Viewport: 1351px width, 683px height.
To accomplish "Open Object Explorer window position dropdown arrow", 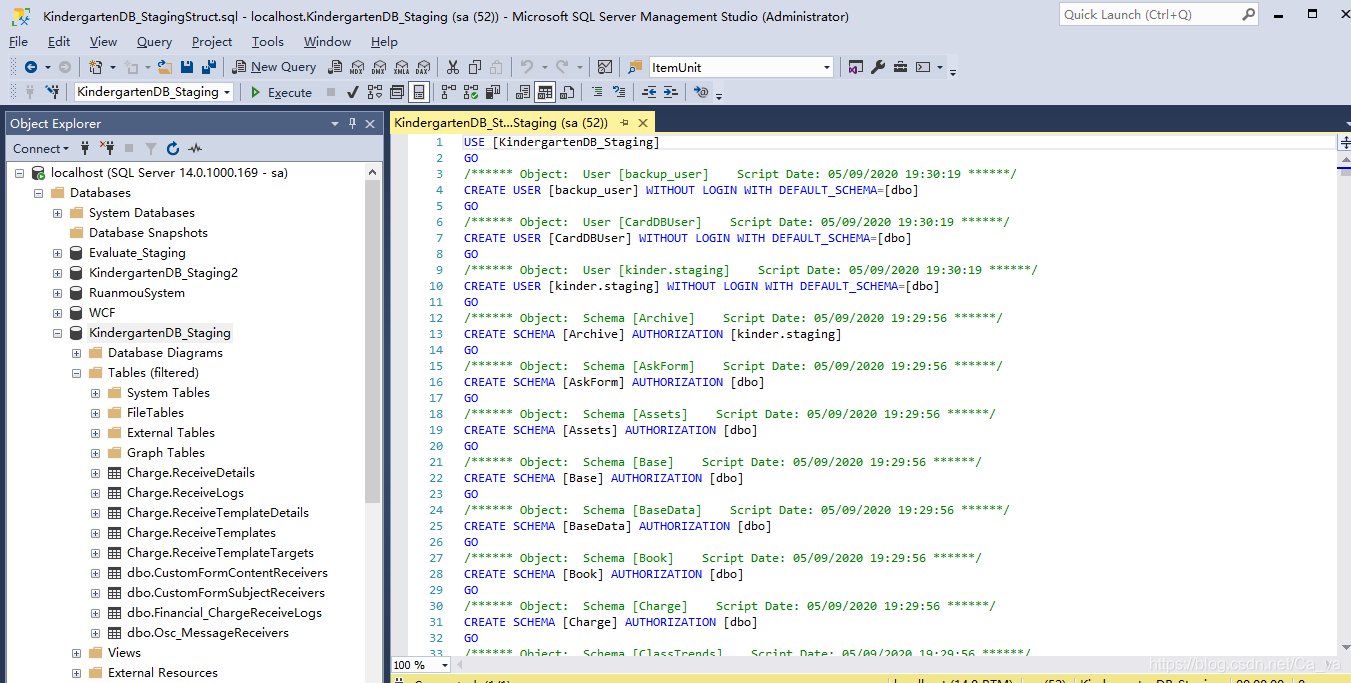I will tap(335, 123).
